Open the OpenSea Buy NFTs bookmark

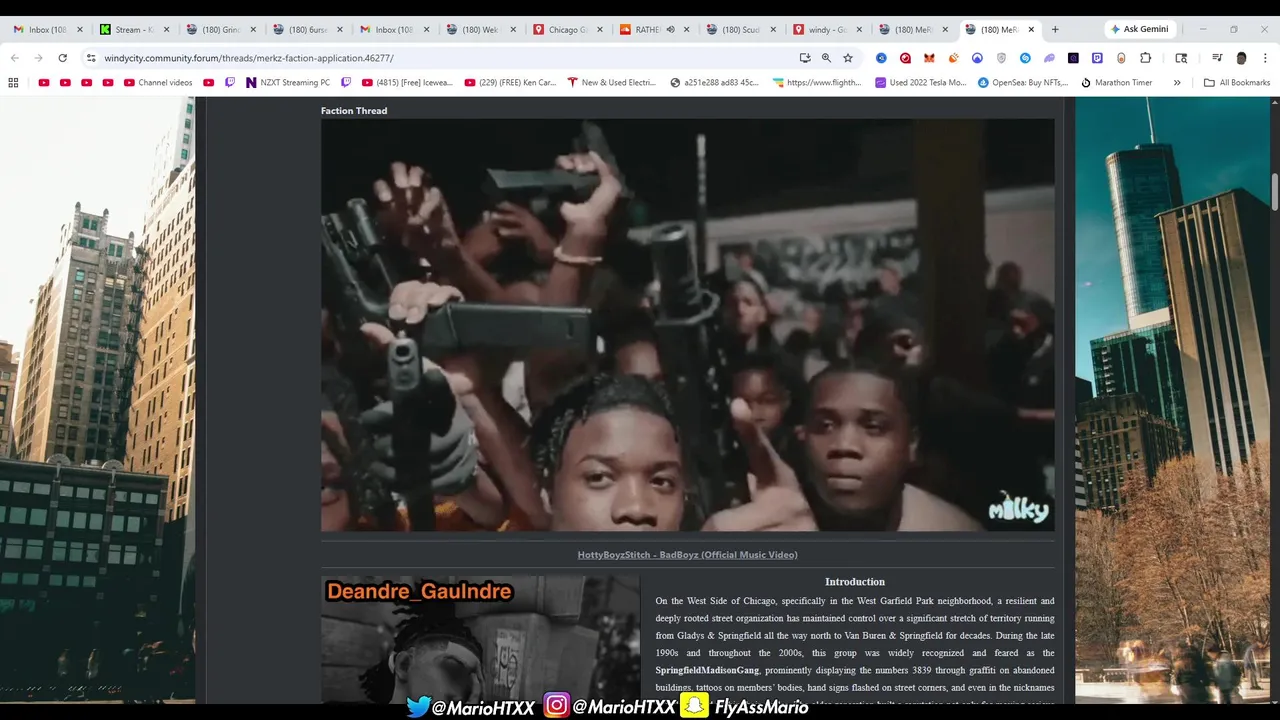coord(1025,83)
